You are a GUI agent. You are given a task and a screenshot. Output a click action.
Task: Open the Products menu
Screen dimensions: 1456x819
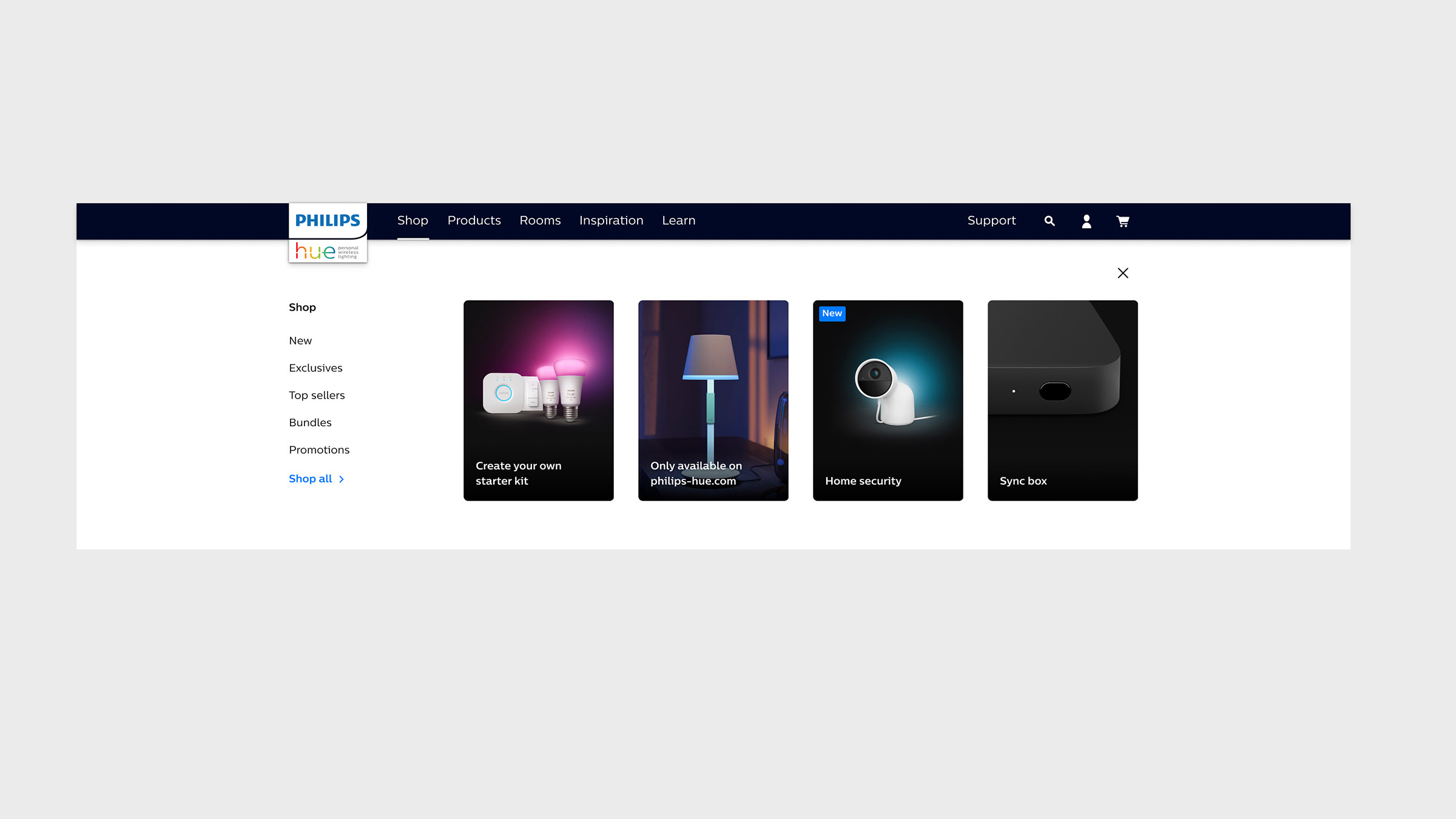474,220
